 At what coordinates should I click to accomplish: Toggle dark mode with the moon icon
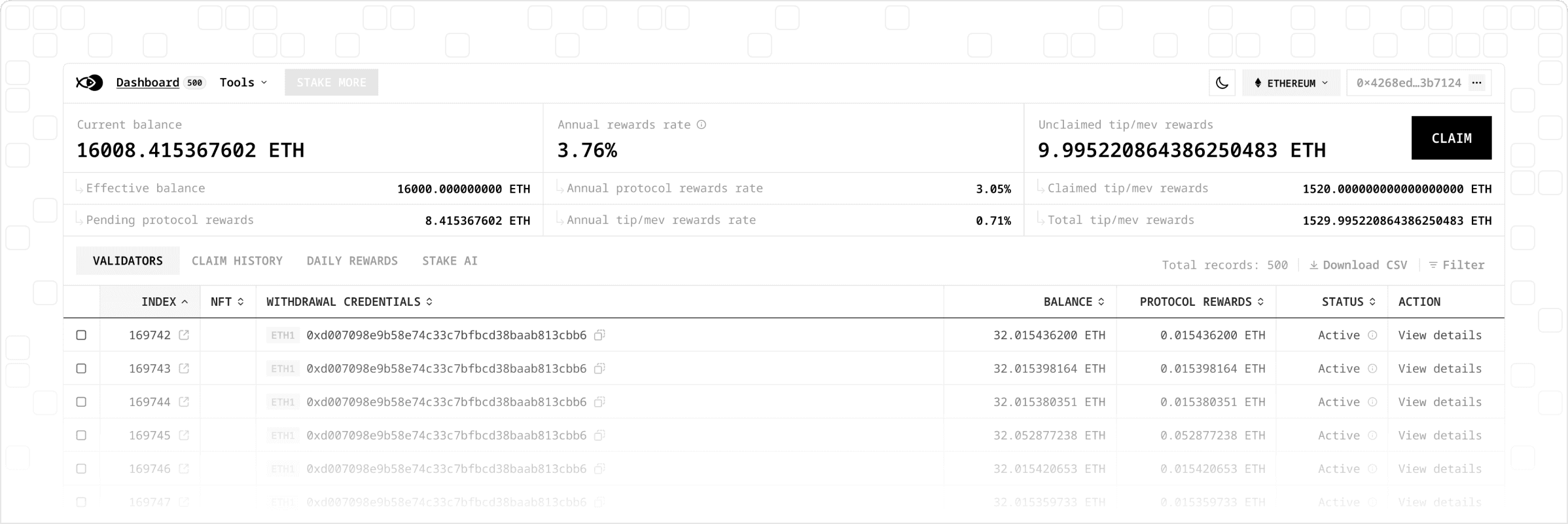(1222, 83)
